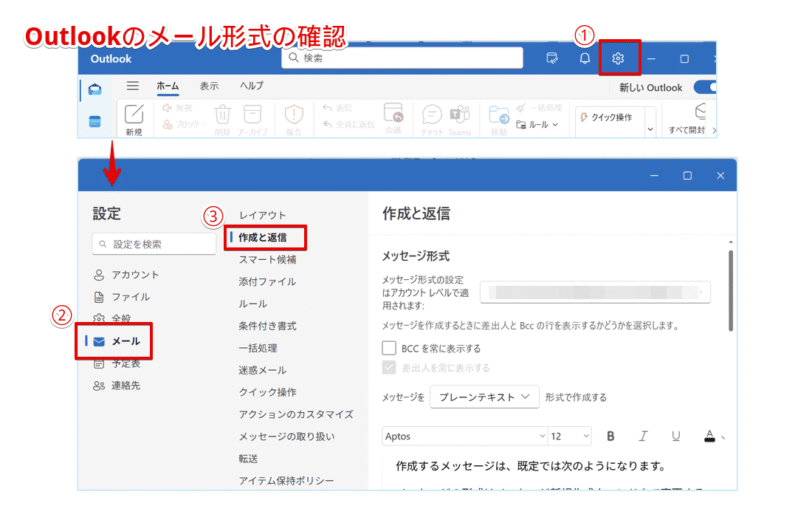Open the 一括処理 settings page

258,348
